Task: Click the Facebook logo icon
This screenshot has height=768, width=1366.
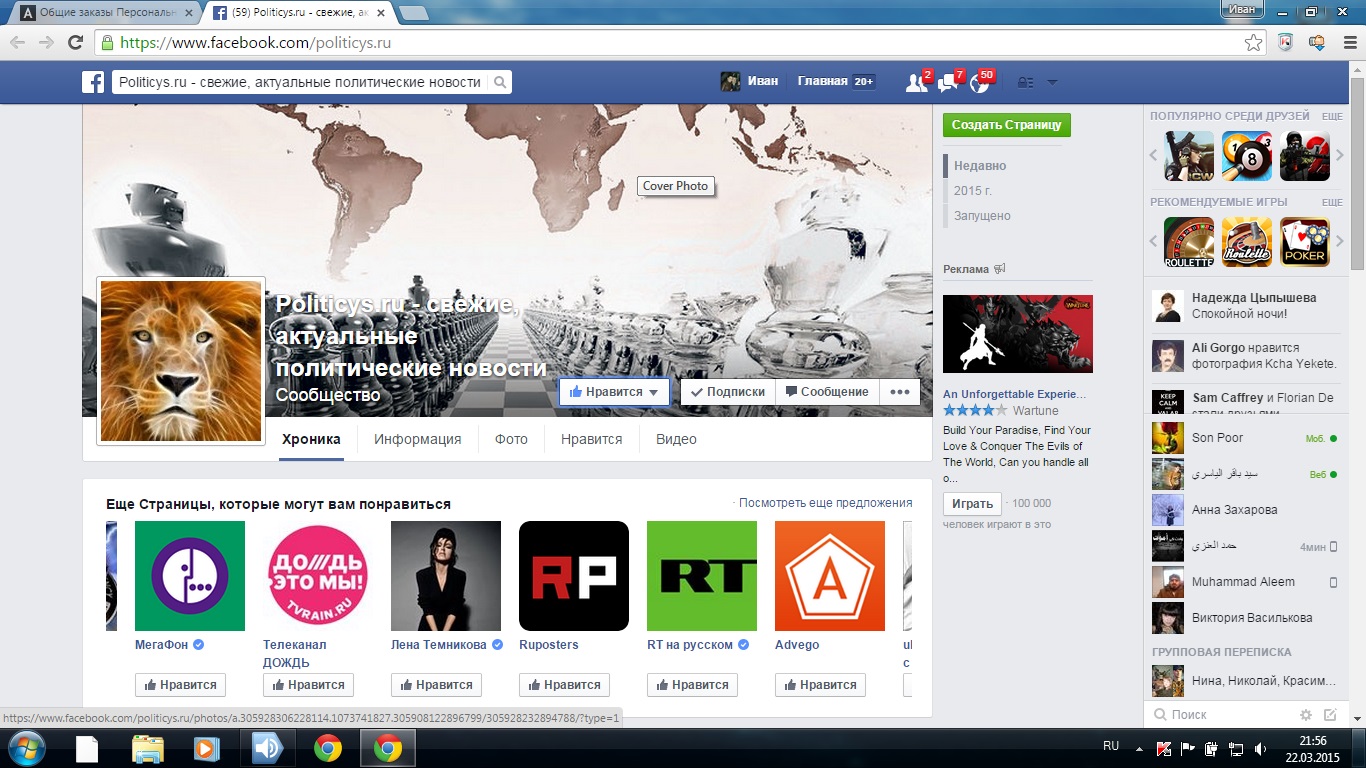Action: click(x=93, y=82)
